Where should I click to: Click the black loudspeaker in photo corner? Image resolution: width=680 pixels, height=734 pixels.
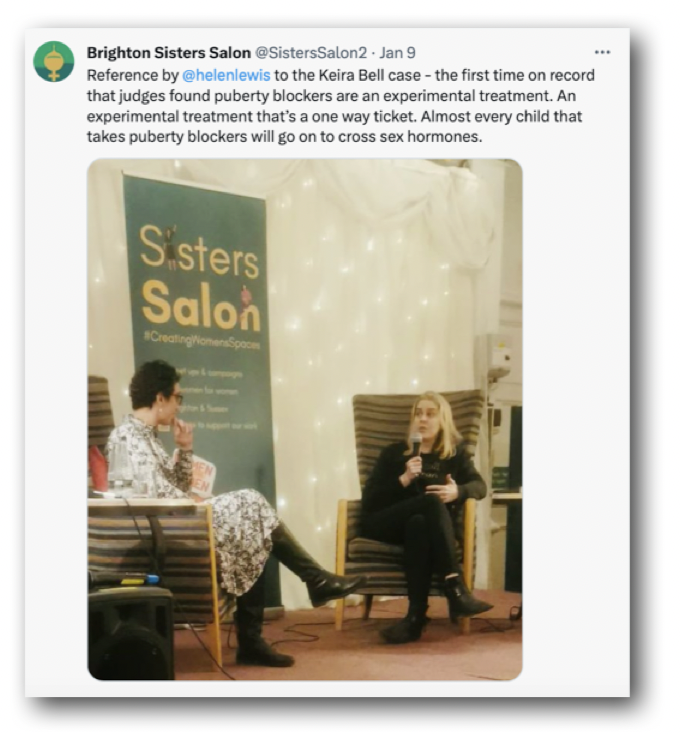click(x=130, y=632)
